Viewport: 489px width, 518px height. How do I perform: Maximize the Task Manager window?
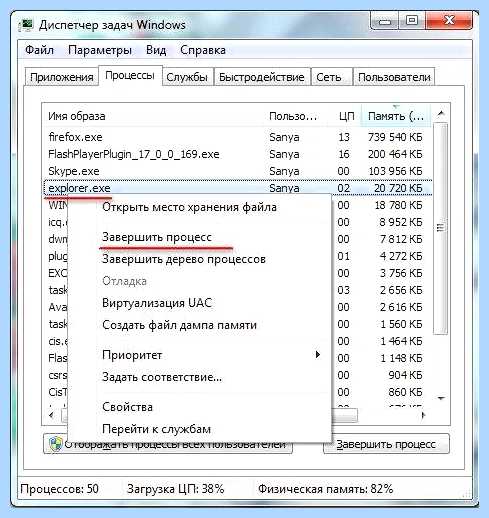click(412, 21)
